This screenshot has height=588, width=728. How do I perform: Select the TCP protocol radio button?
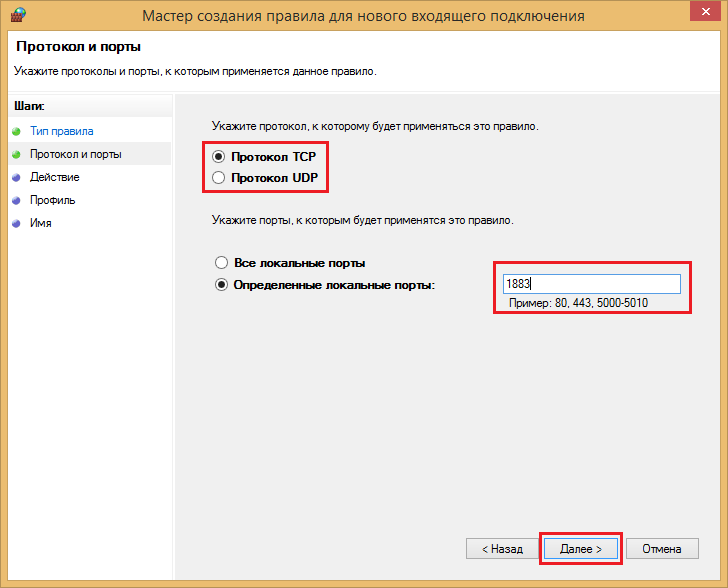point(218,157)
